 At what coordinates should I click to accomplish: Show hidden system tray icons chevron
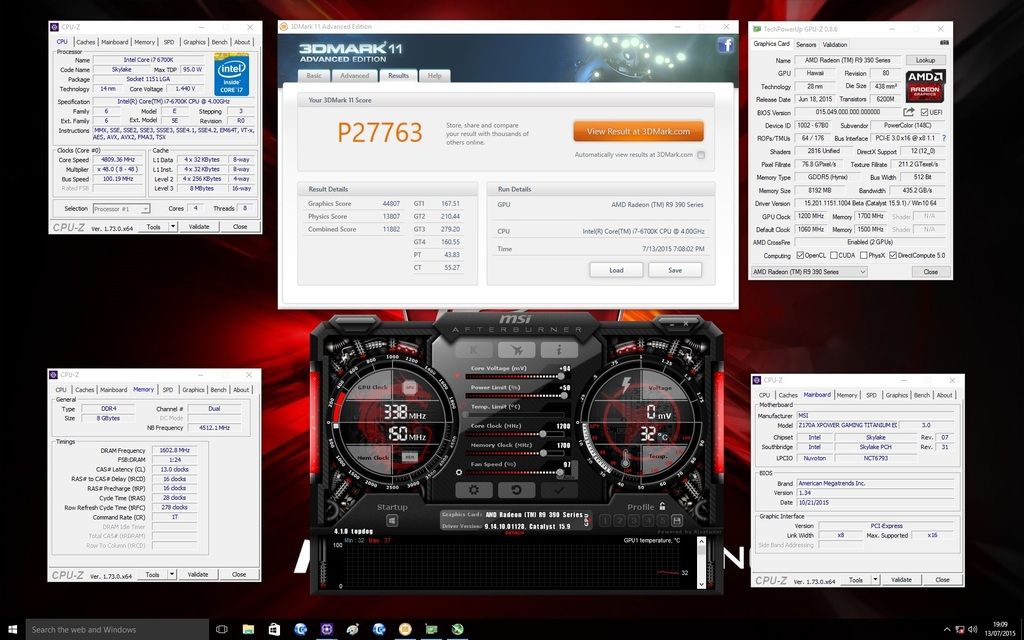click(946, 630)
